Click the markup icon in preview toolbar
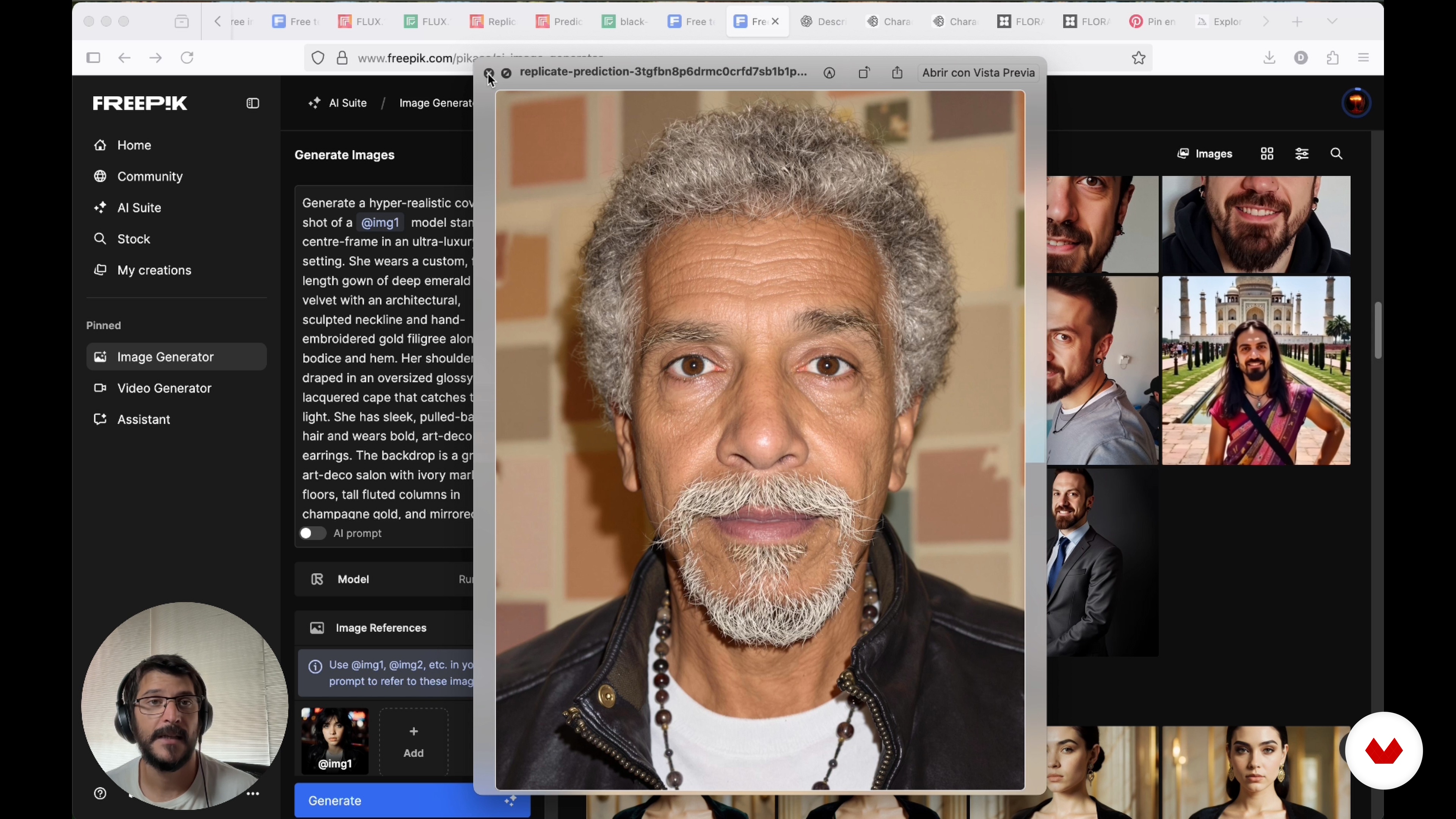 coord(829,73)
